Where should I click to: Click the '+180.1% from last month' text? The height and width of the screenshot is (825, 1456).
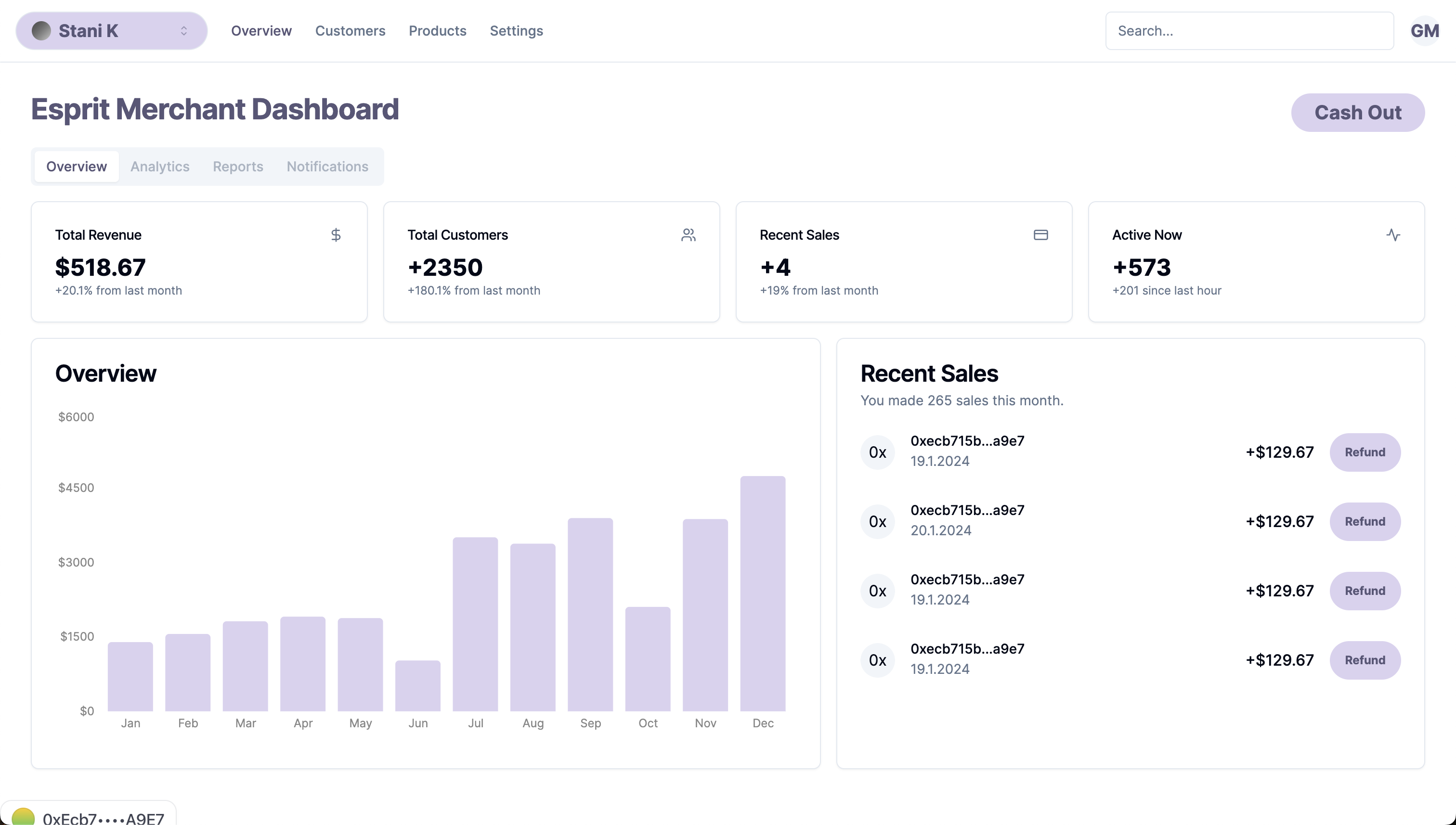coord(474,291)
